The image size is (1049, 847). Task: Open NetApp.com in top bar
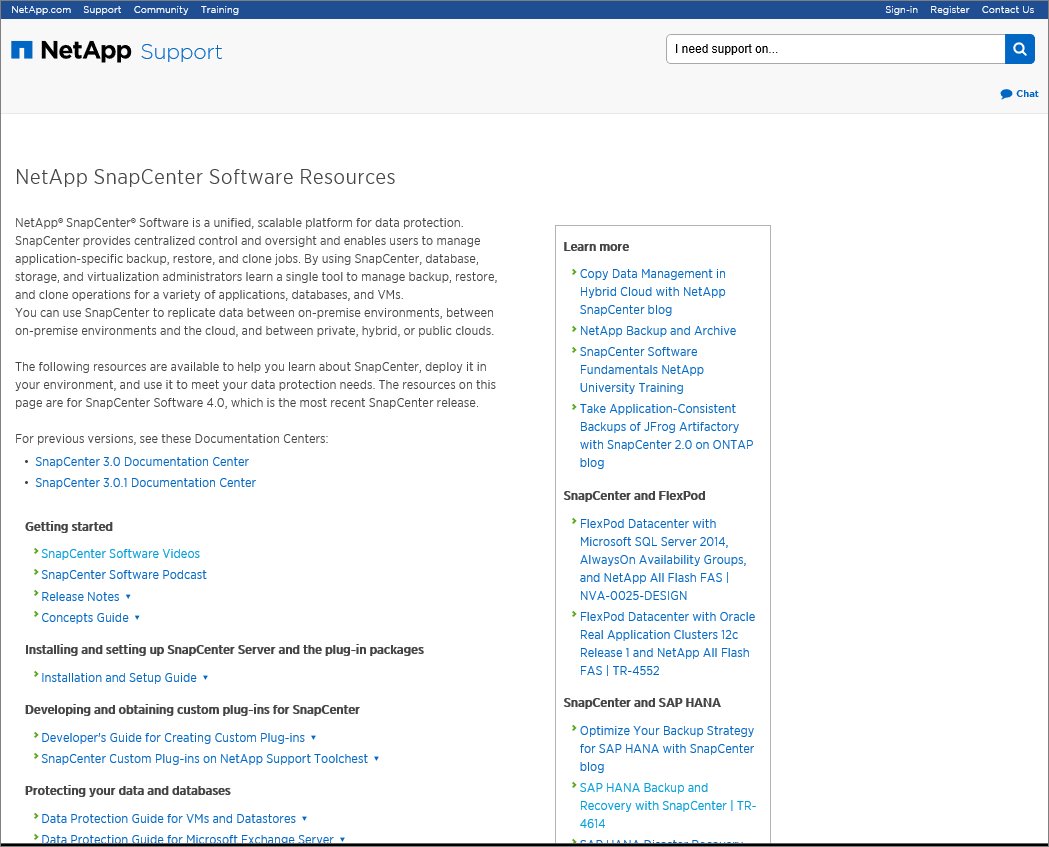coord(41,9)
